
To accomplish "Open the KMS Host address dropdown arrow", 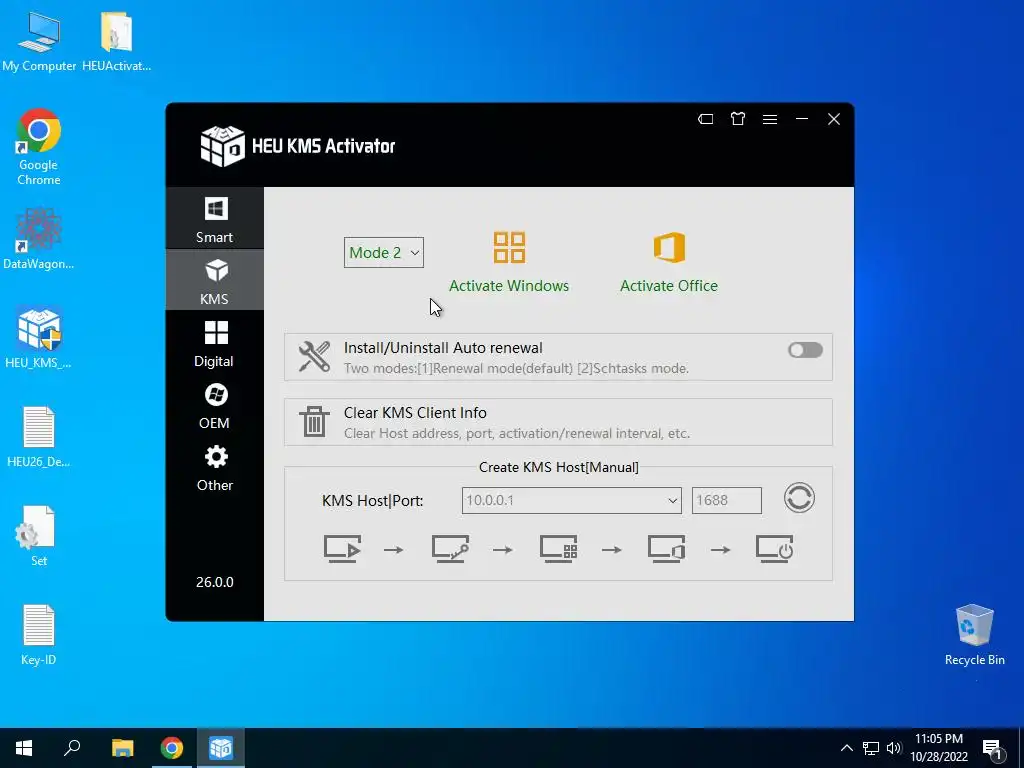I will tap(673, 501).
